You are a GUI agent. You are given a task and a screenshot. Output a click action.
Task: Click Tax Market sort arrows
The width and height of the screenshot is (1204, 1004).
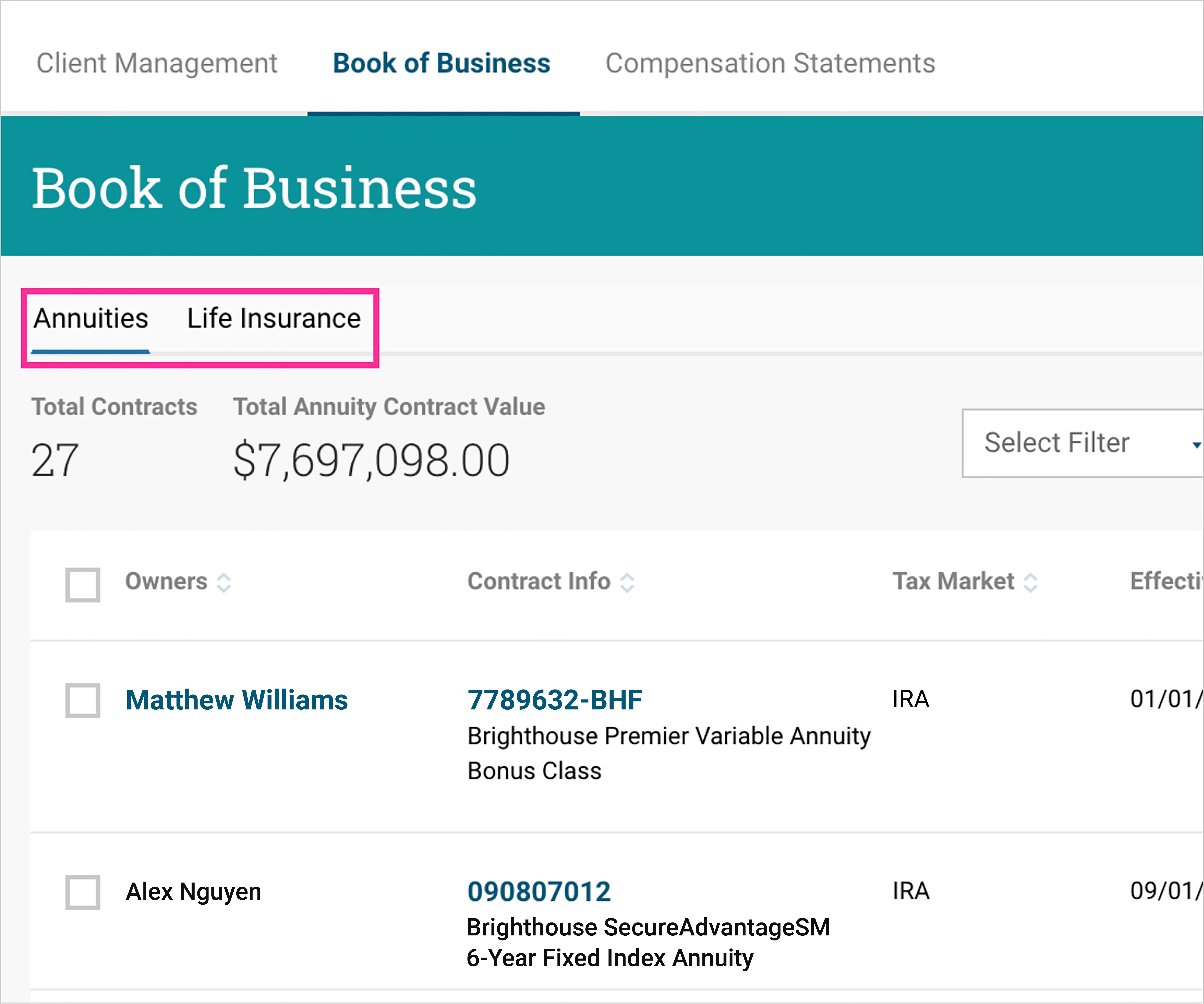pyautogui.click(x=1030, y=583)
